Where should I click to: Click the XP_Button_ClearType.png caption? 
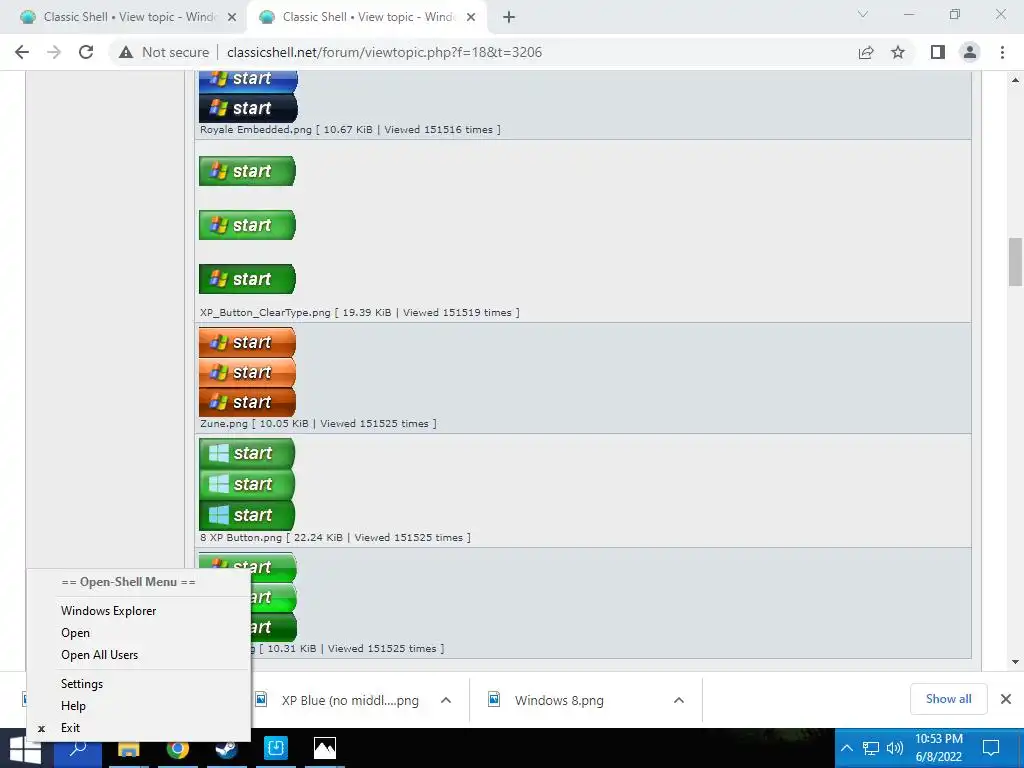pyautogui.click(x=360, y=312)
